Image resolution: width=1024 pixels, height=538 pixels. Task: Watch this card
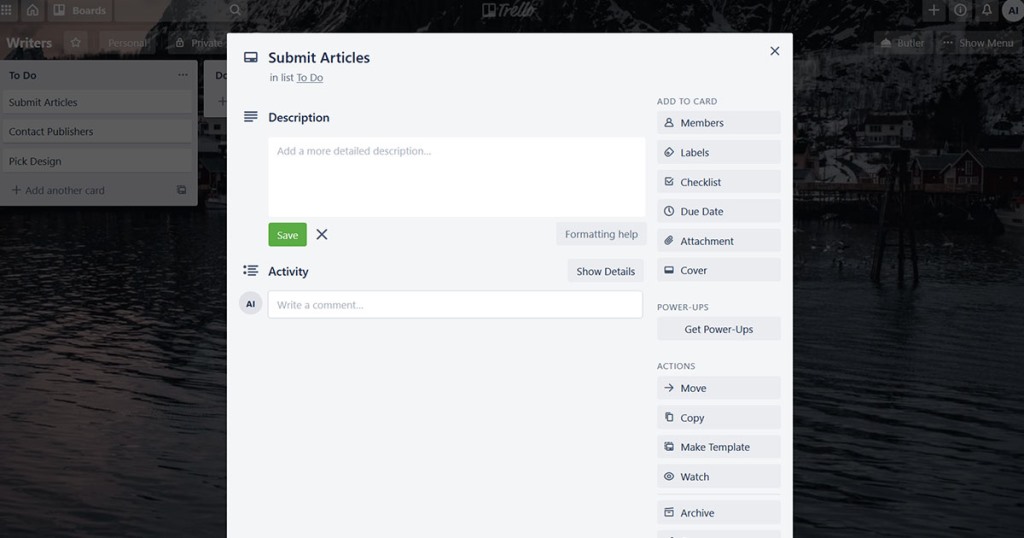718,477
